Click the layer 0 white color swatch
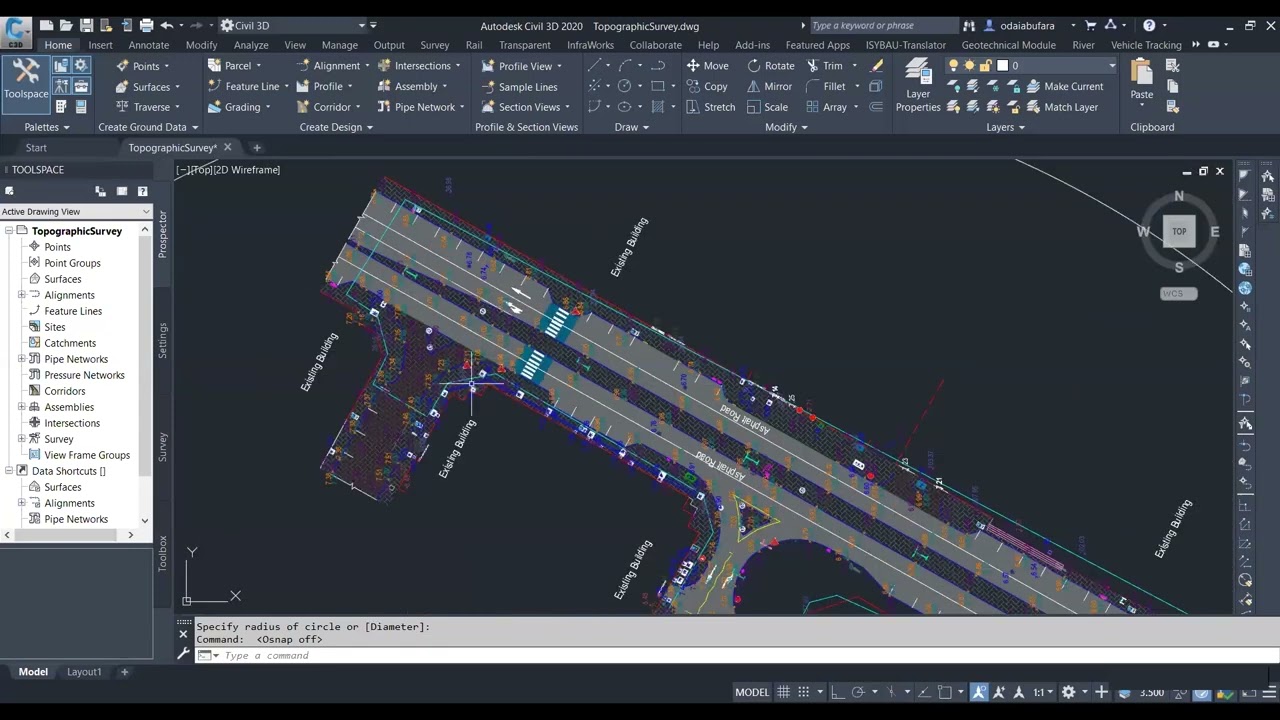This screenshot has width=1280, height=720. [x=1002, y=66]
